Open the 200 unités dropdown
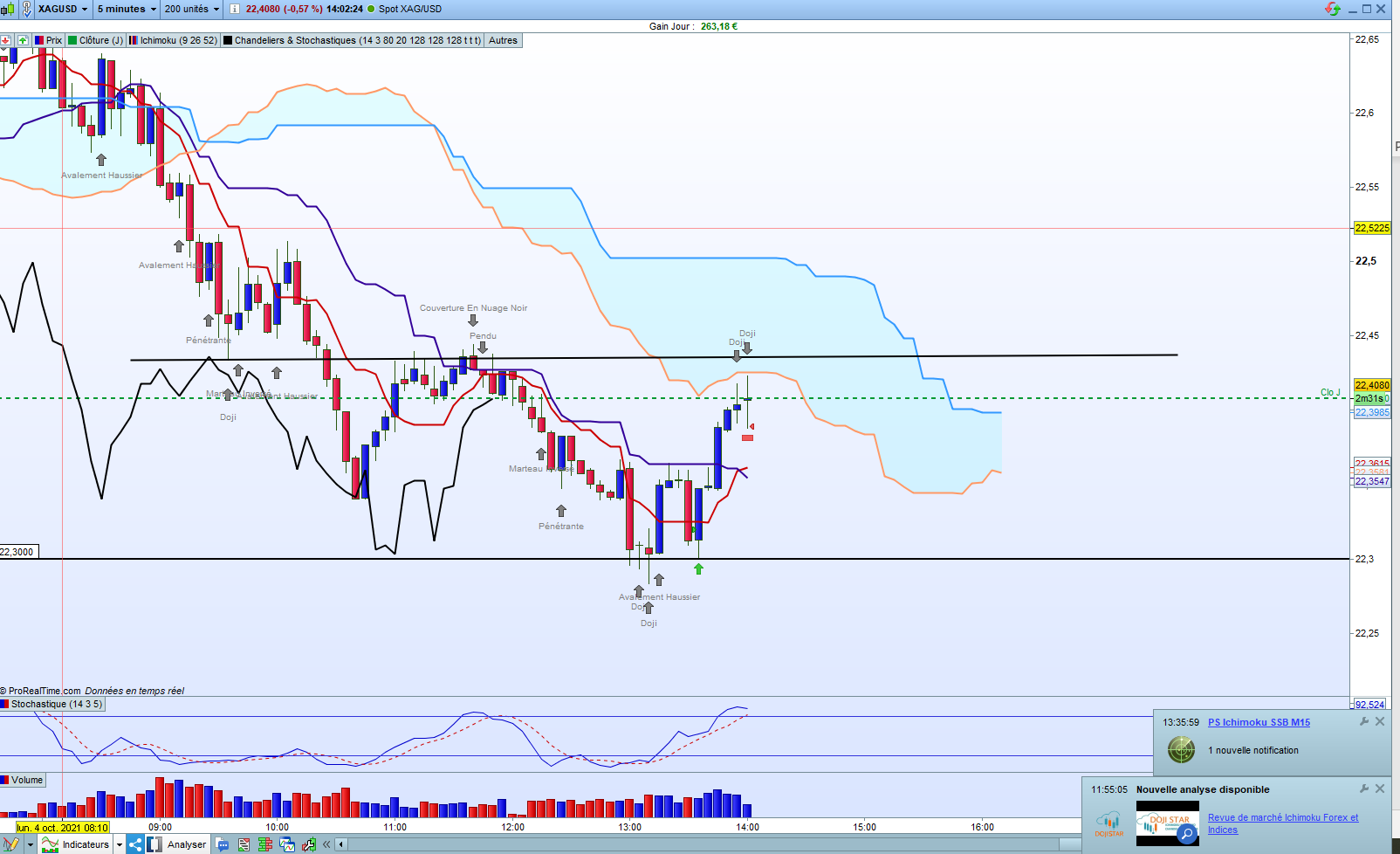 pyautogui.click(x=192, y=9)
